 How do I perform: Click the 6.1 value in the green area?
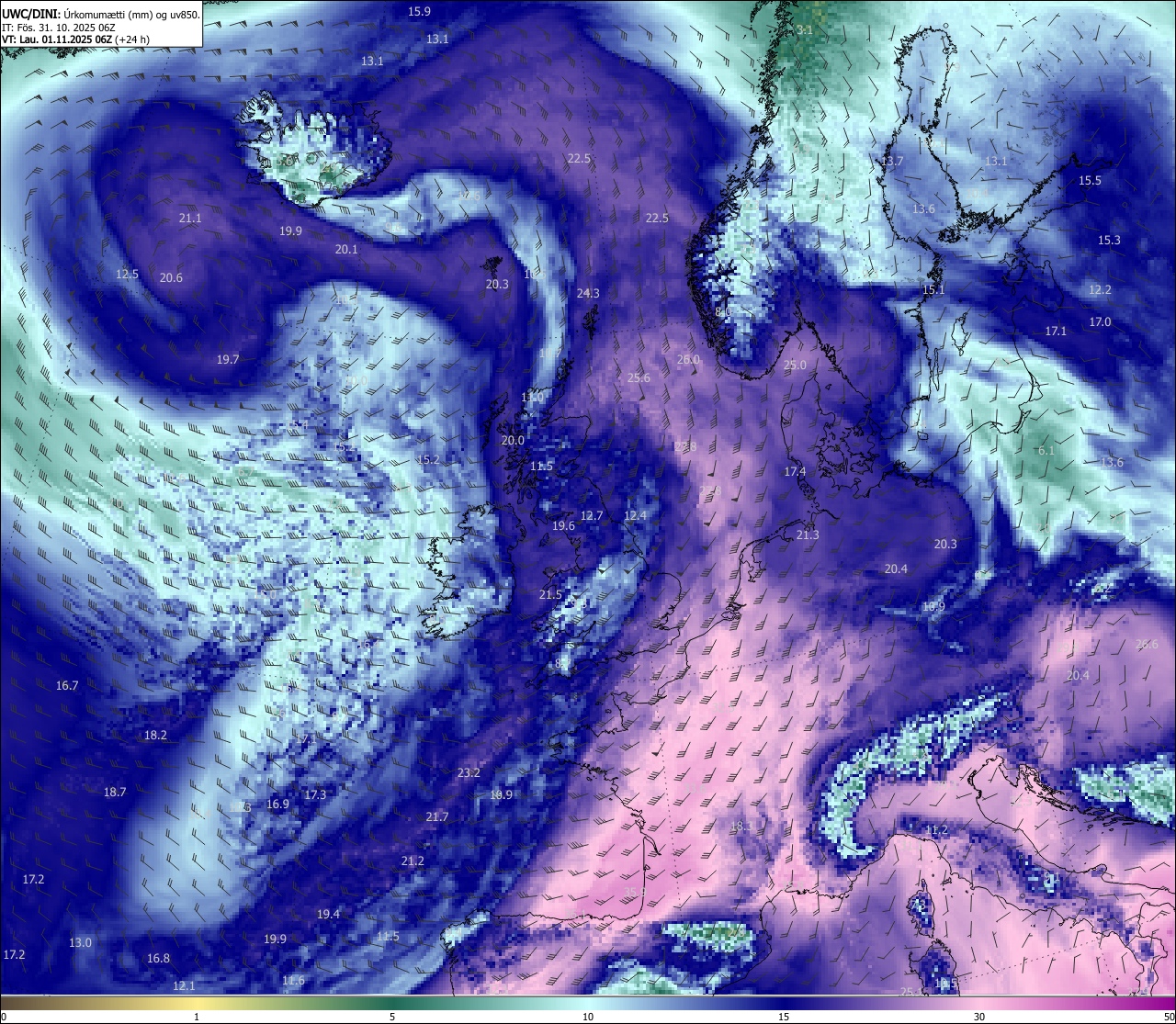1046,451
